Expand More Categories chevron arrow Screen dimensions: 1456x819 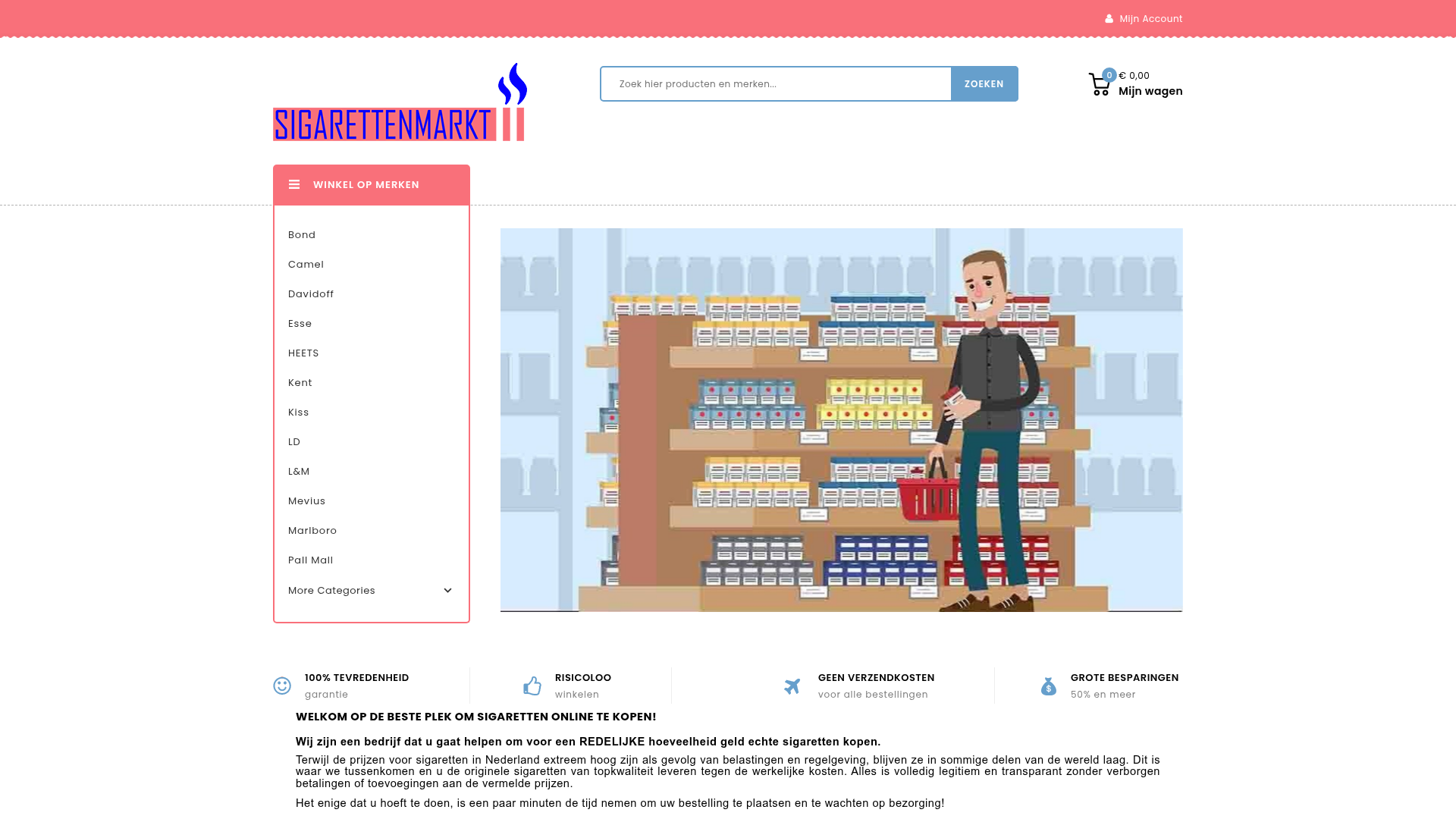[447, 591]
